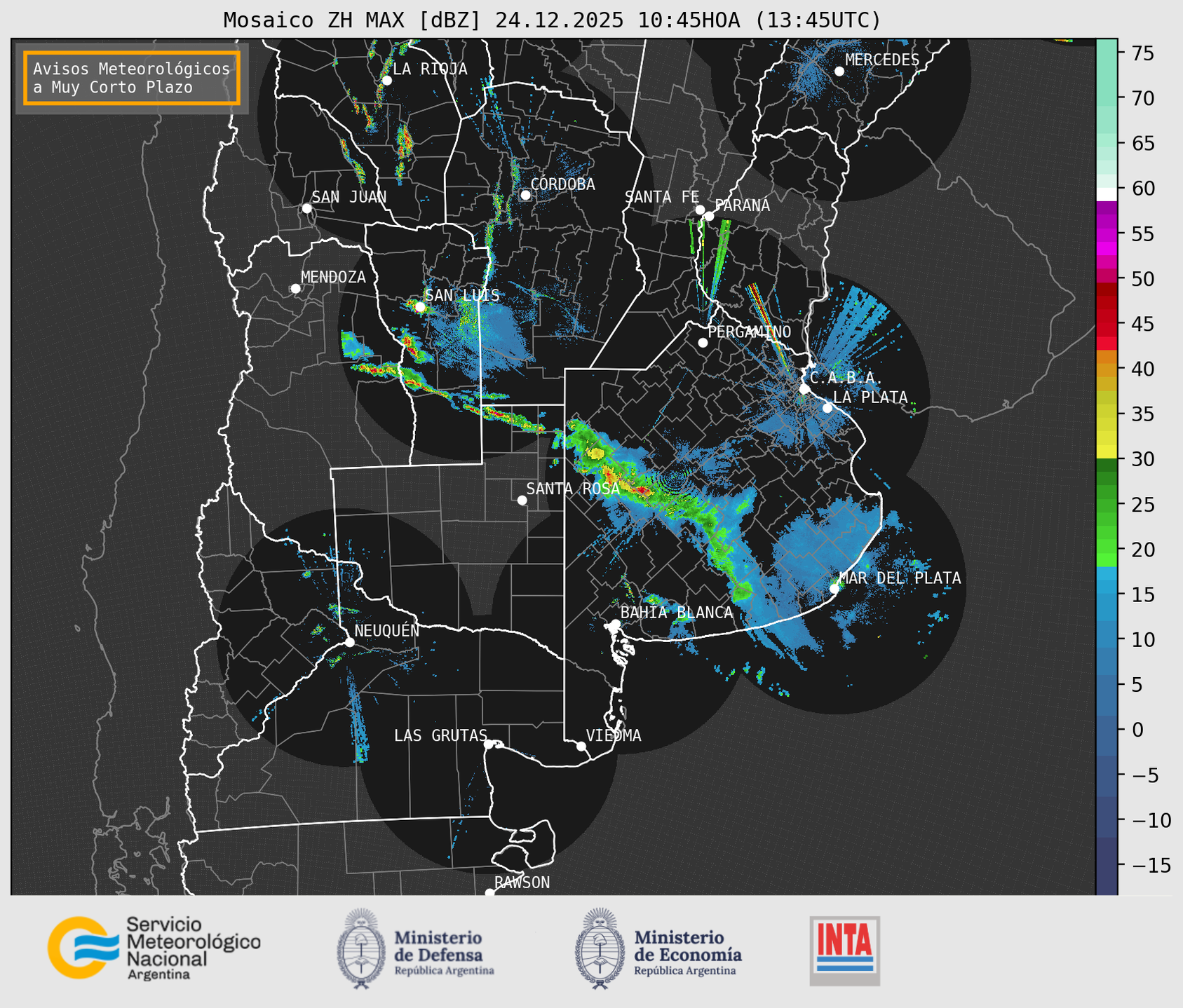Image resolution: width=1183 pixels, height=1008 pixels.
Task: Select the white 60 dBZ band on the colorbar
Action: [1107, 193]
